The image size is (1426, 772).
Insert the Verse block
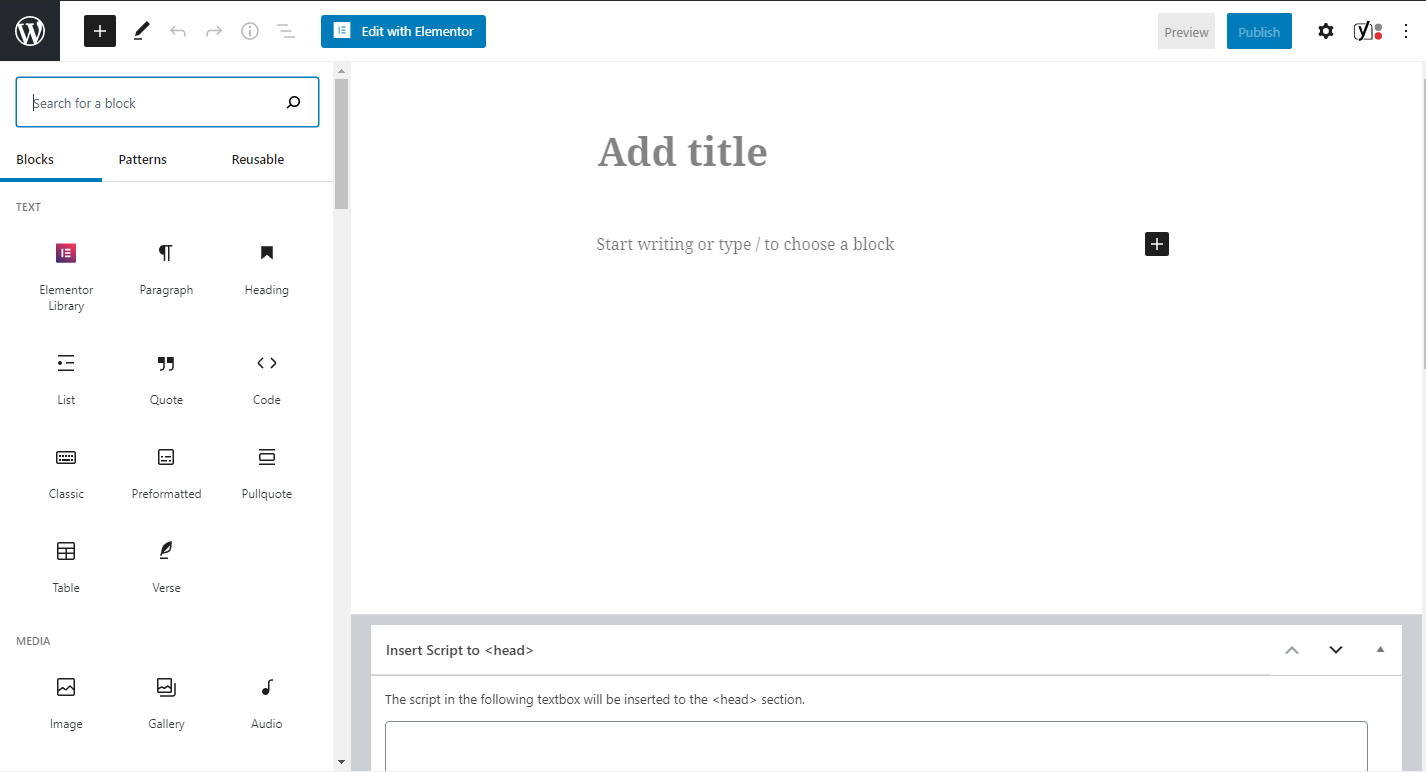[166, 566]
